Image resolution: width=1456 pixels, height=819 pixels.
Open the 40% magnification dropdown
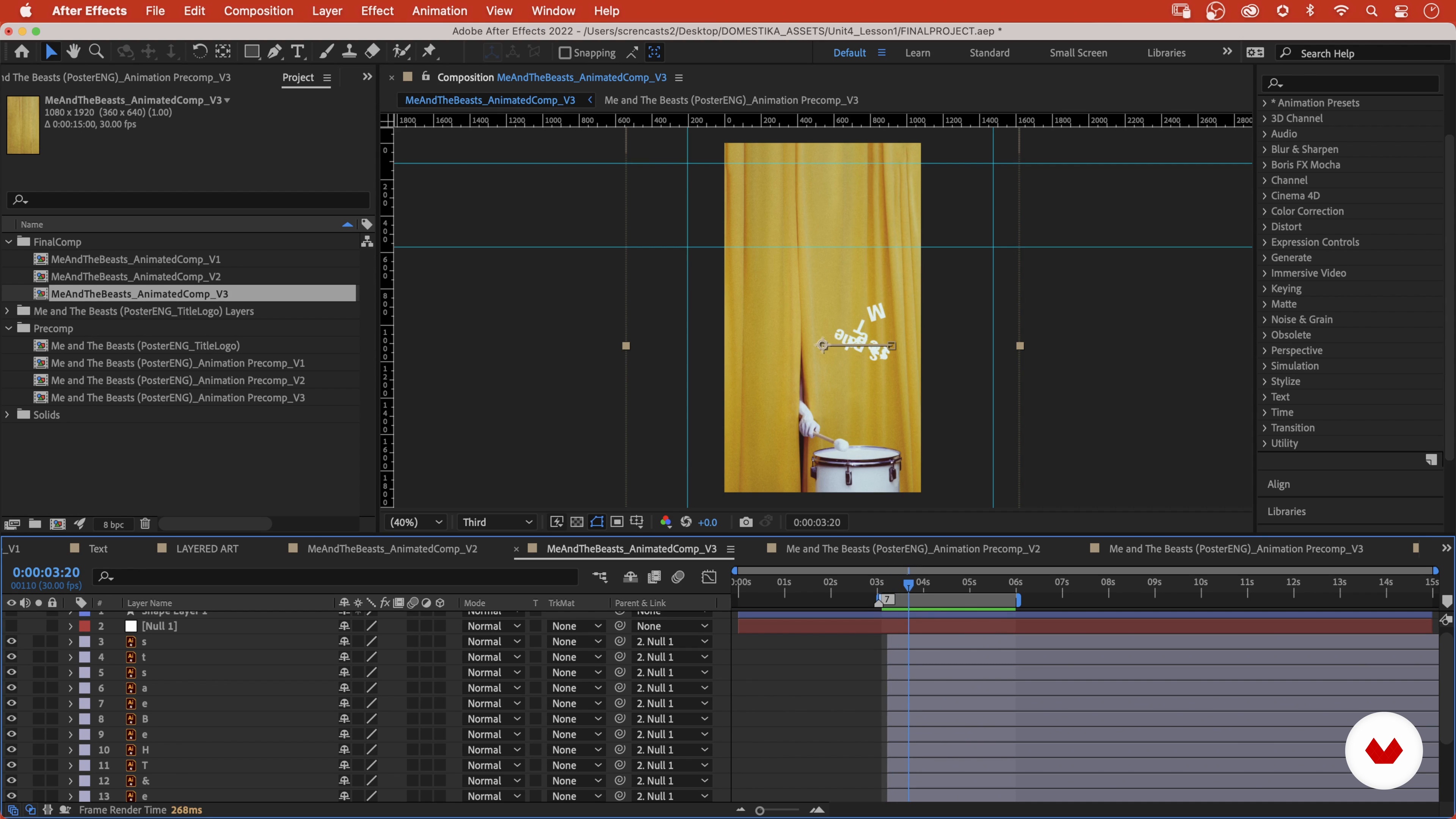click(416, 522)
